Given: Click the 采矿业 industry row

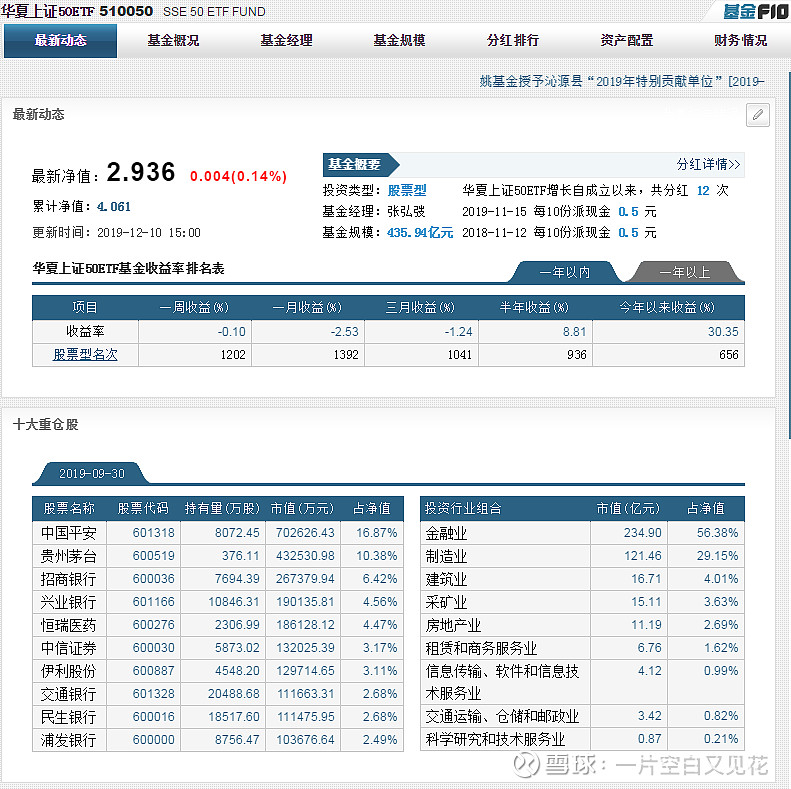Looking at the screenshot, I should click(x=582, y=602).
